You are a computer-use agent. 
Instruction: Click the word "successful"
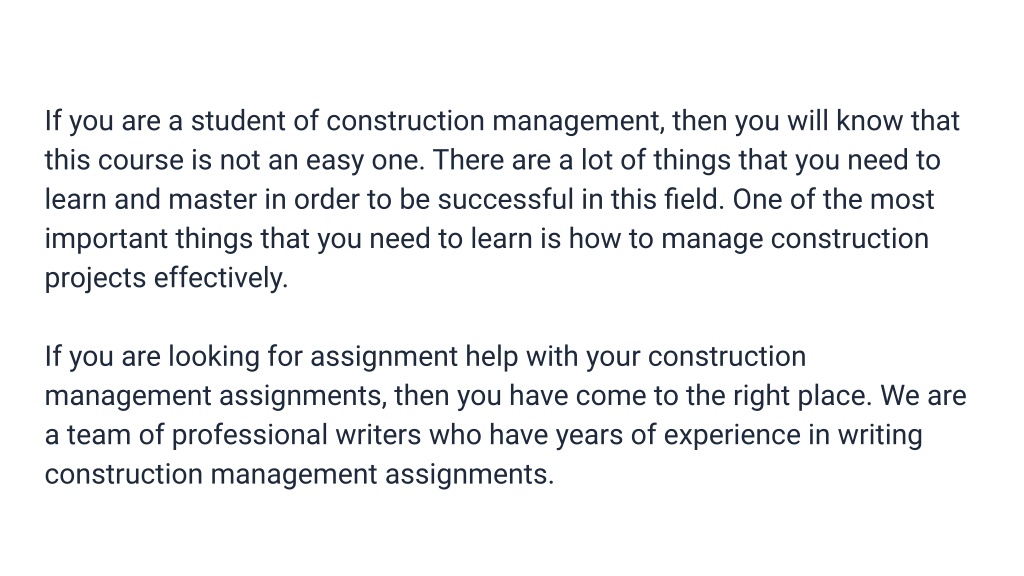pos(505,199)
